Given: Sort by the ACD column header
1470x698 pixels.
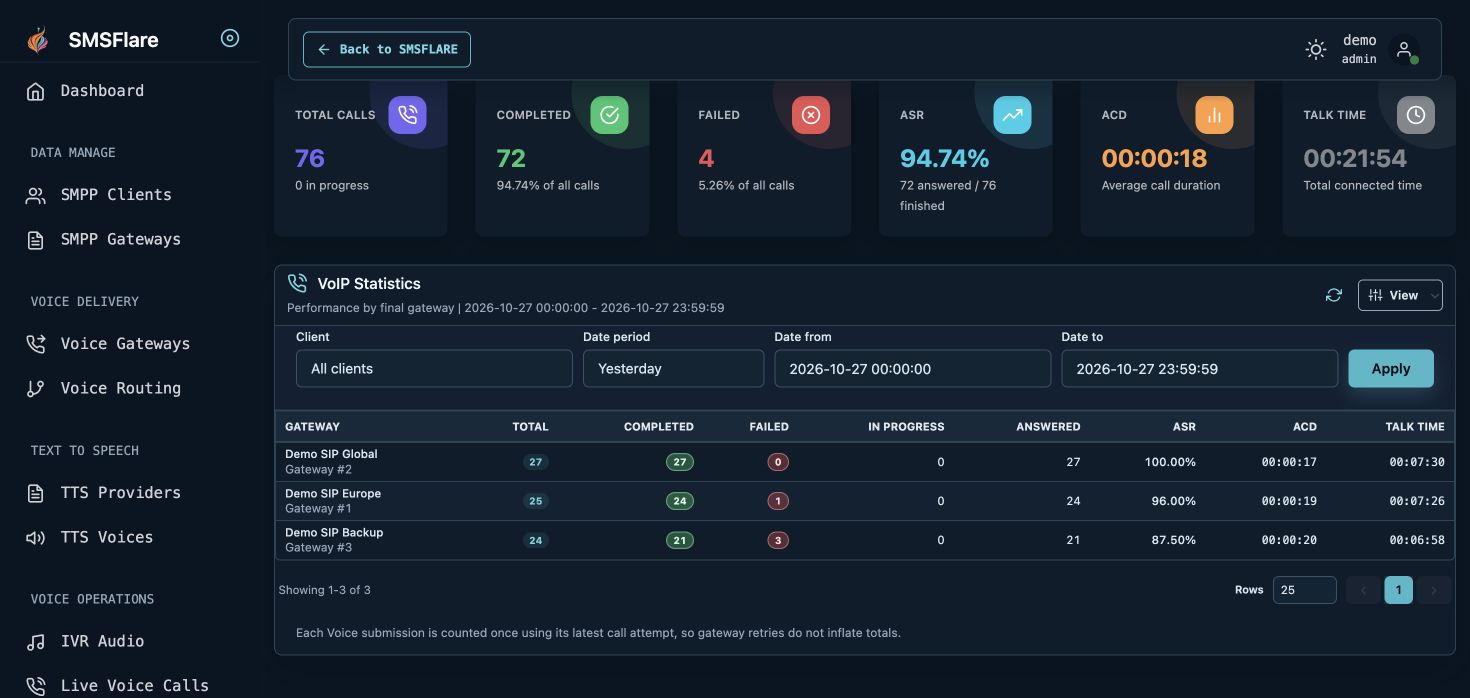Looking at the screenshot, I should coord(1305,426).
